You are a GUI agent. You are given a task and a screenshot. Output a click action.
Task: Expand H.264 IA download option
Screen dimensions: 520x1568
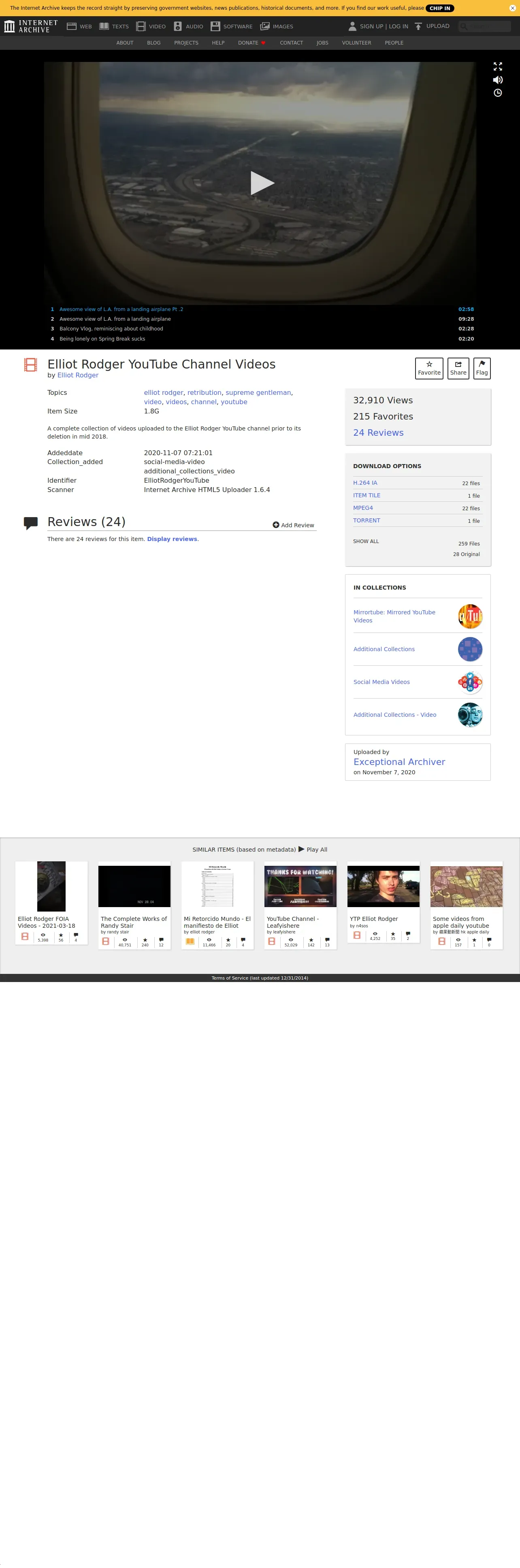click(365, 483)
